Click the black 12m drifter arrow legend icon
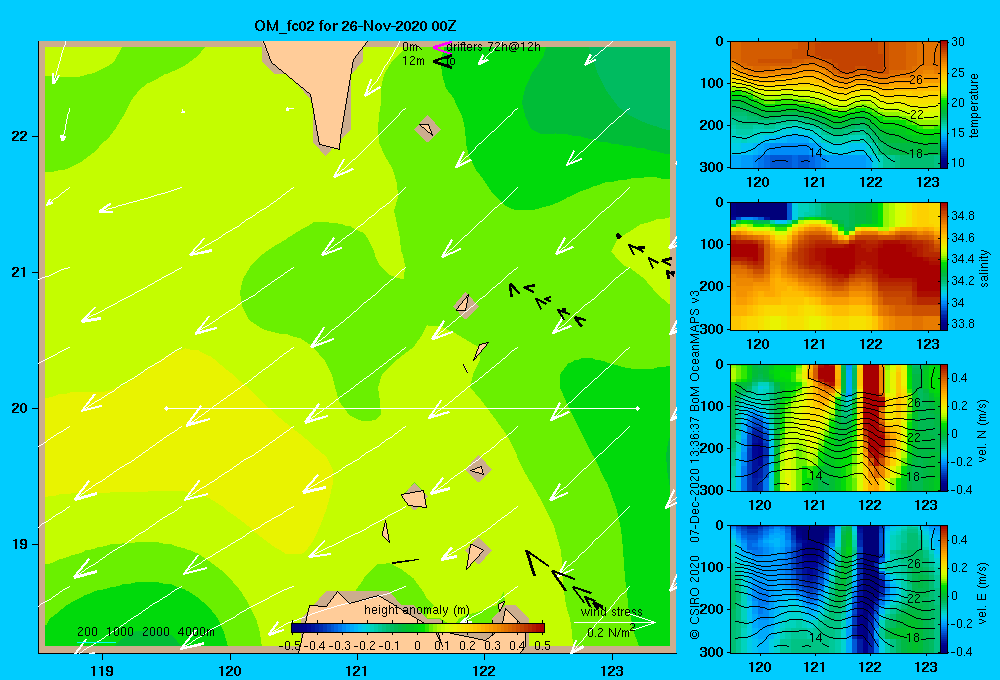This screenshot has height=680, width=1000. coord(443,61)
